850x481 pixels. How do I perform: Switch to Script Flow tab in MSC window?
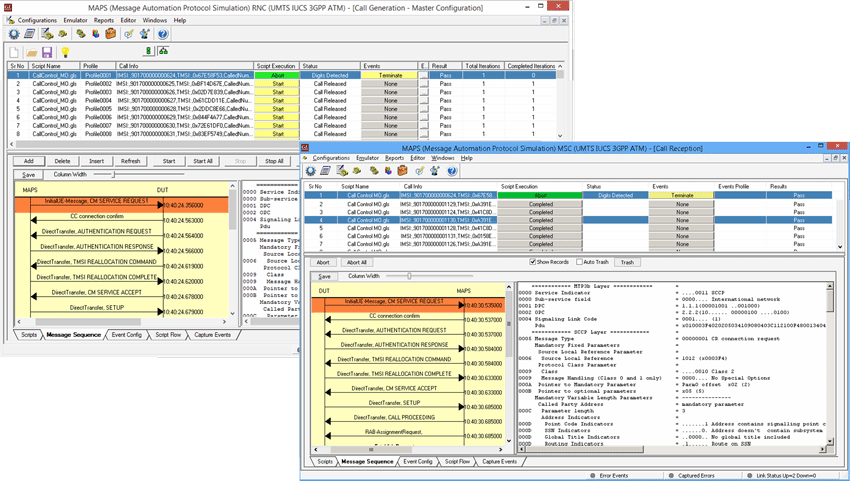click(x=457, y=461)
